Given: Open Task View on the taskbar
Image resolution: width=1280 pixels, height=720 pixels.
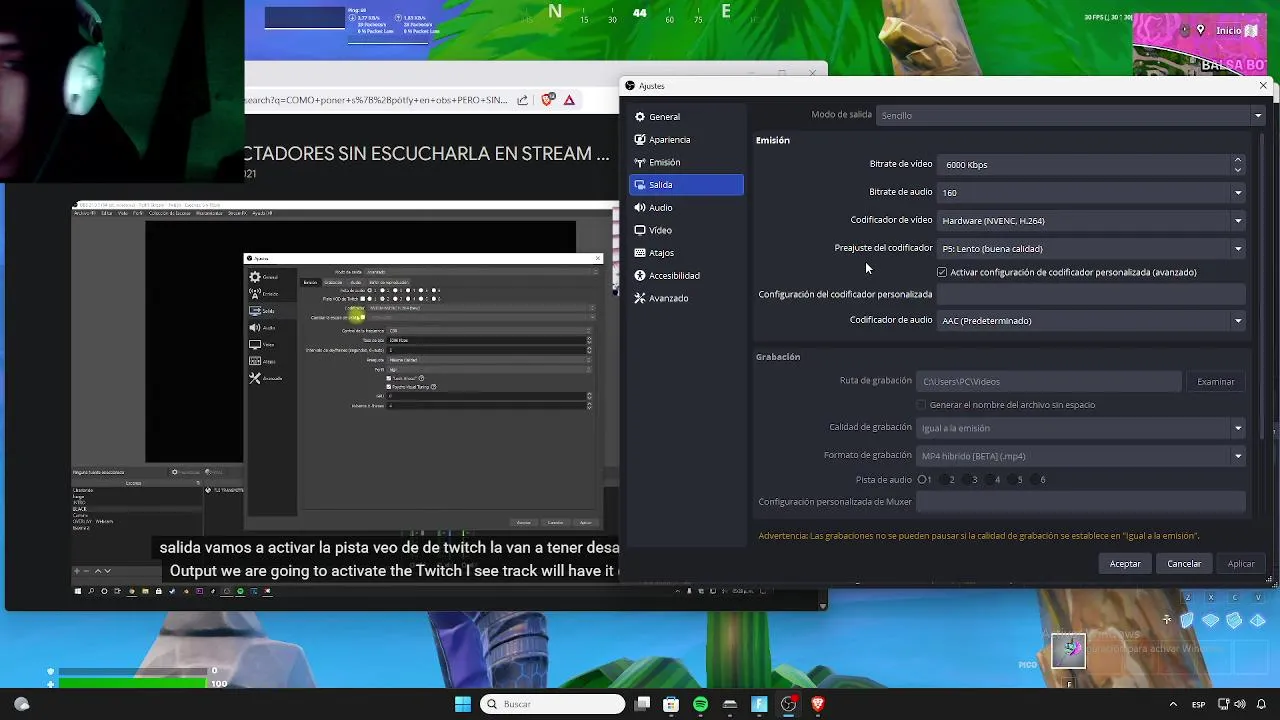Looking at the screenshot, I should (x=643, y=704).
